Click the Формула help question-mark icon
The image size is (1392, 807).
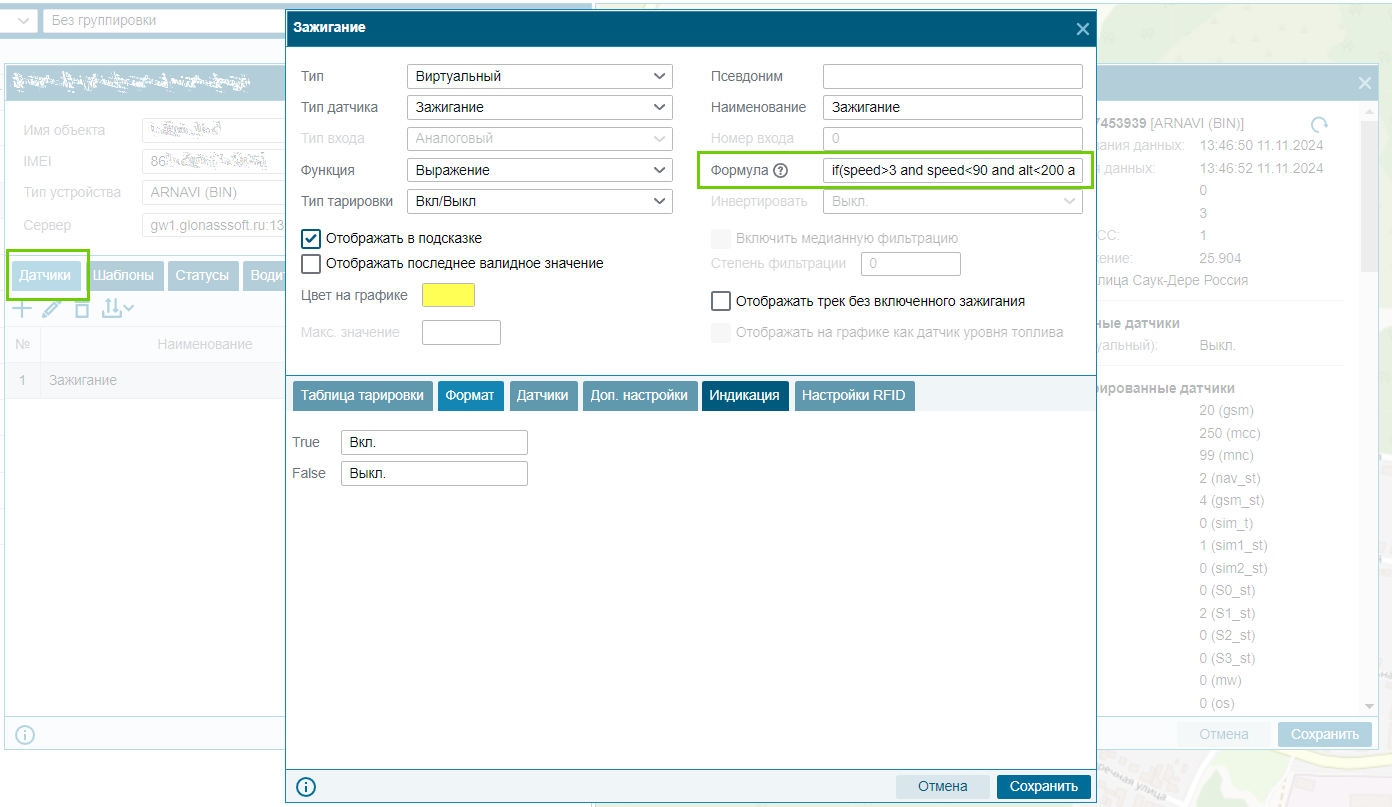(x=781, y=171)
